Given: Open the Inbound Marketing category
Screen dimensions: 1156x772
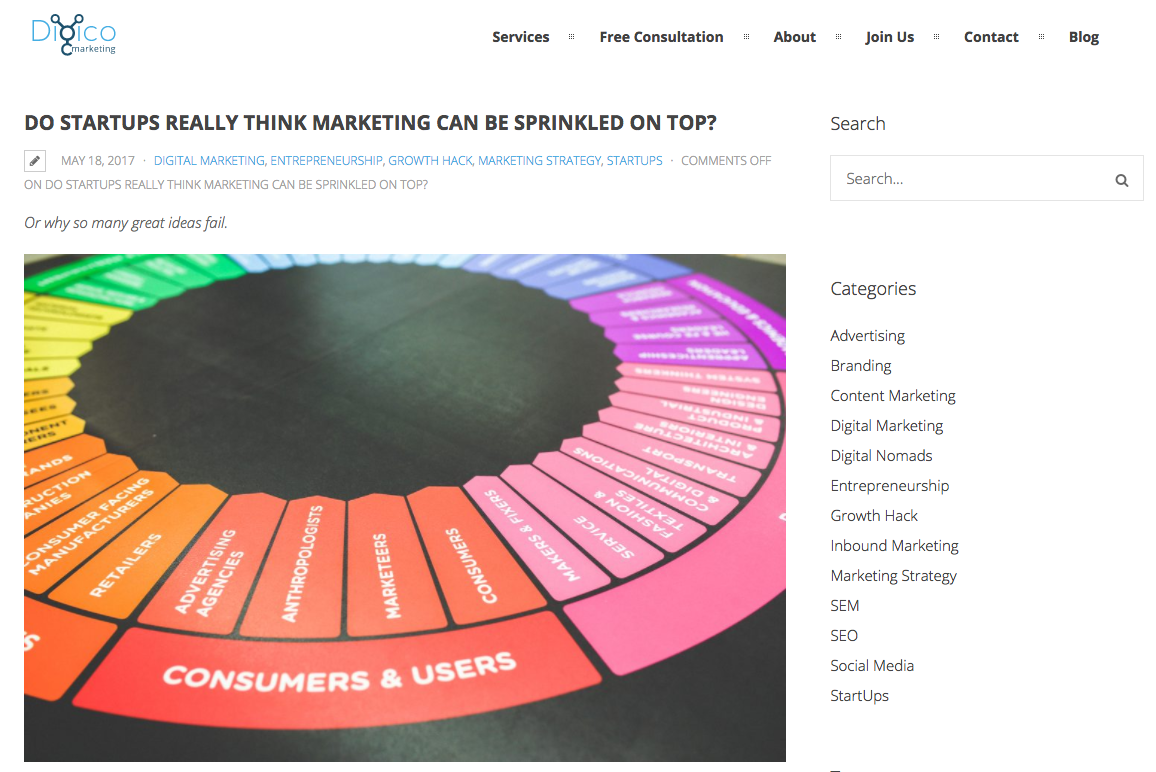Looking at the screenshot, I should (x=894, y=546).
